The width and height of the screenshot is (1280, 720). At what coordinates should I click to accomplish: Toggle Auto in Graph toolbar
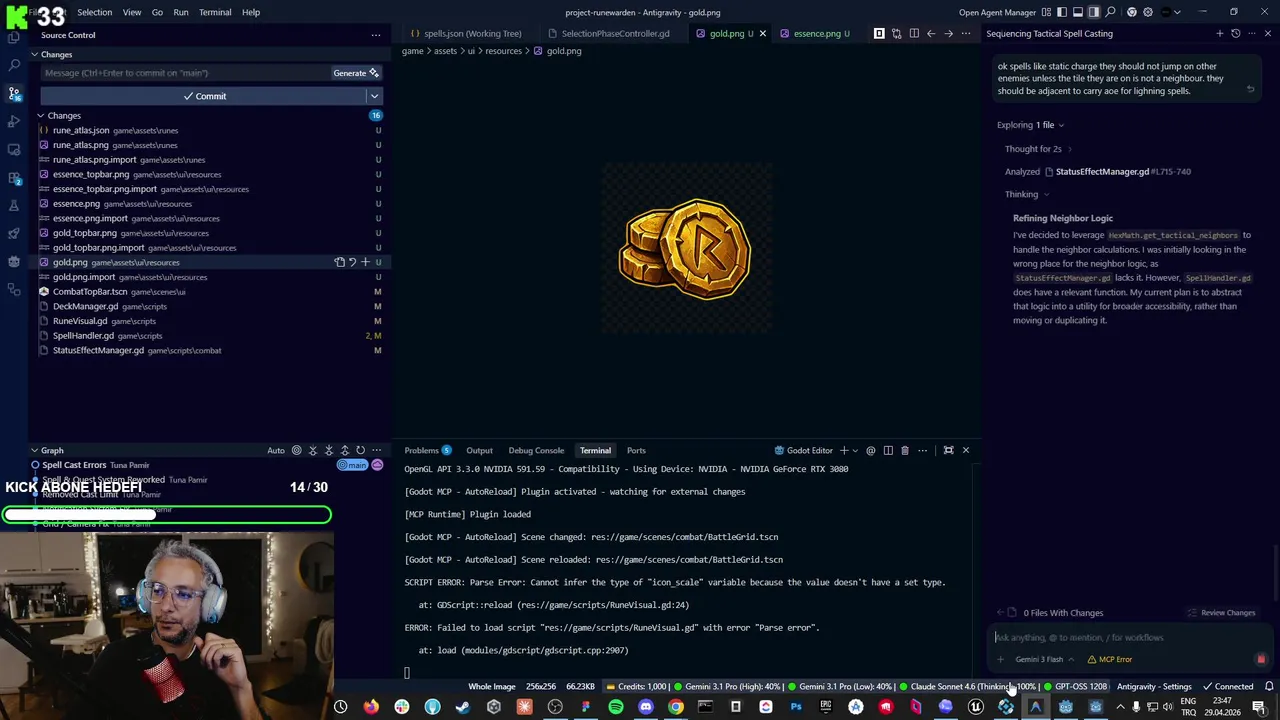click(x=276, y=451)
